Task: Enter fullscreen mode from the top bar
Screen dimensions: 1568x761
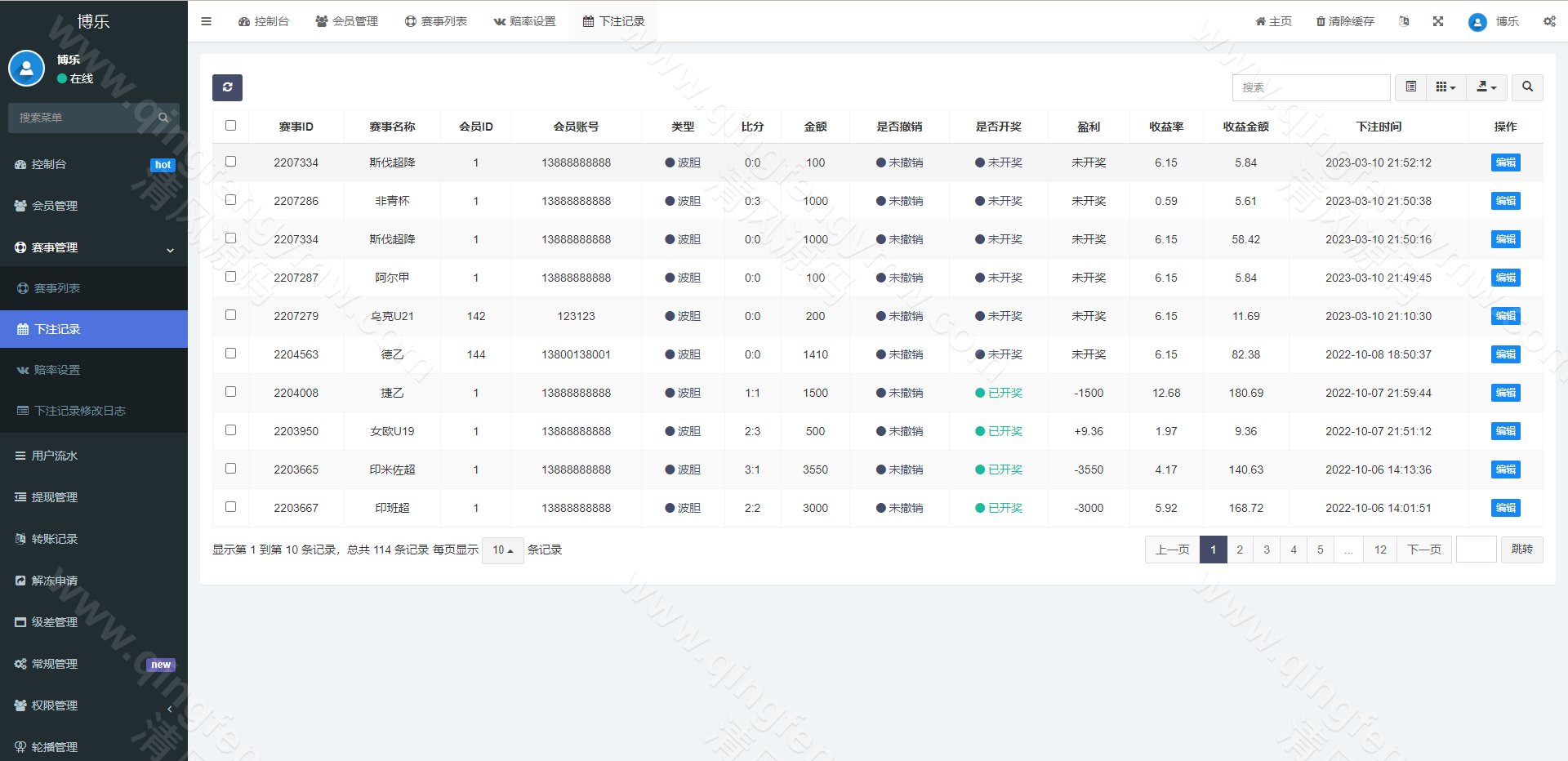Action: [1438, 21]
